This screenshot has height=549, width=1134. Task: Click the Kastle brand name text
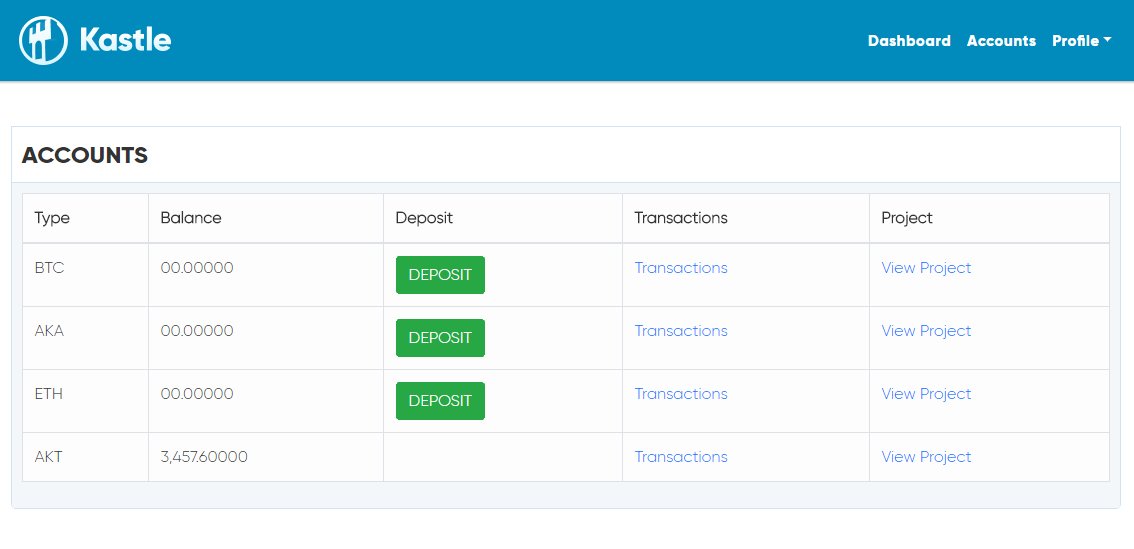125,40
